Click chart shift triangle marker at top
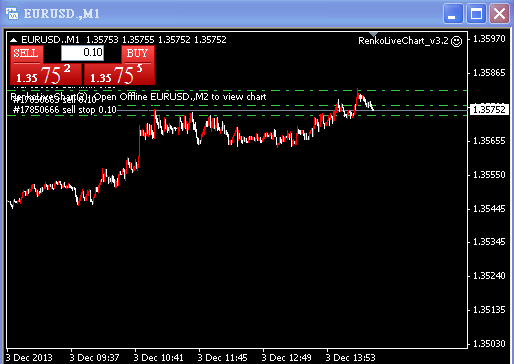Screen dimensions: 514x364 click(x=373, y=34)
